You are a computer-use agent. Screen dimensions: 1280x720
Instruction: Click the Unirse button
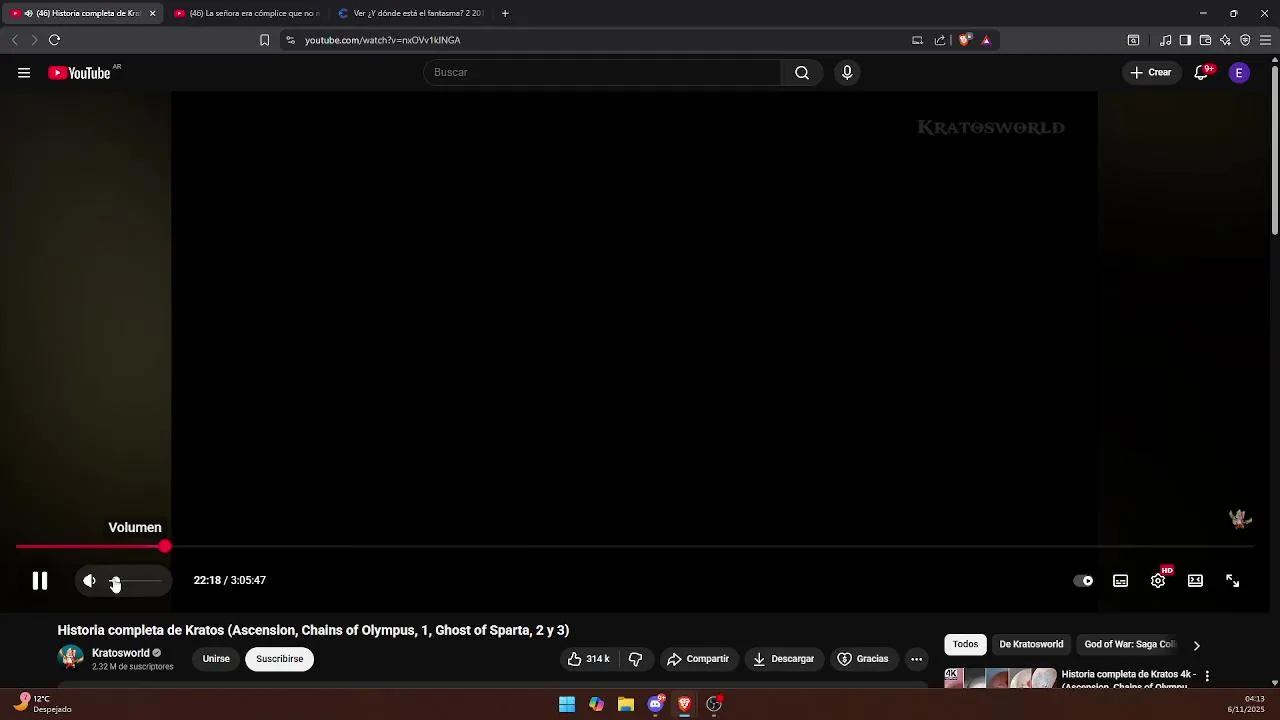click(216, 659)
